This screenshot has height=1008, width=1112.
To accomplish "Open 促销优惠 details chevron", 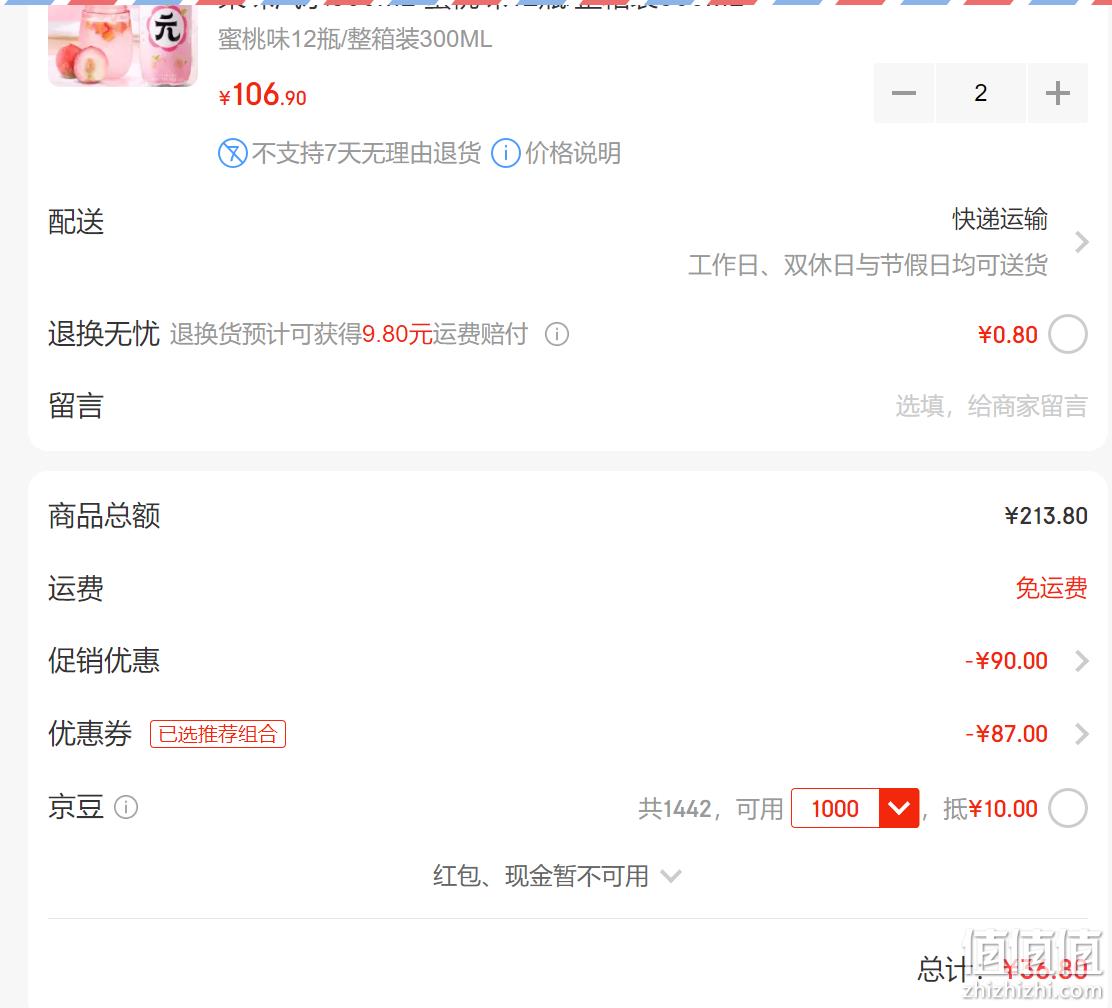I will click(1081, 661).
